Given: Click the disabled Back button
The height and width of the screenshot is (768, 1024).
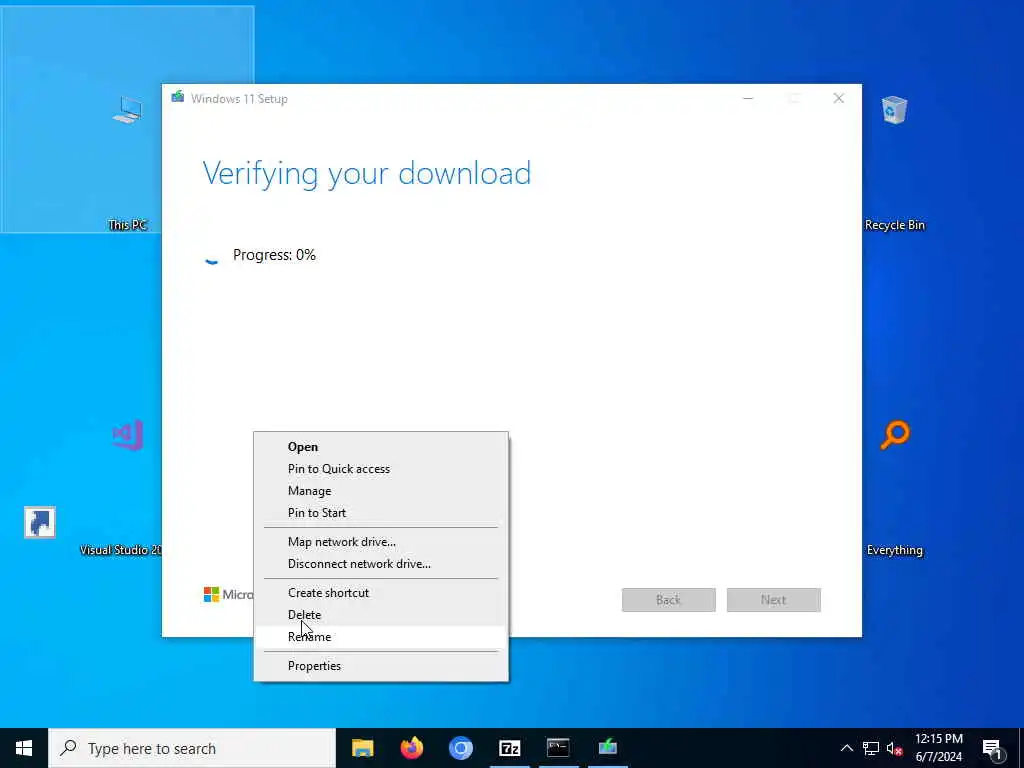Looking at the screenshot, I should click(x=669, y=600).
